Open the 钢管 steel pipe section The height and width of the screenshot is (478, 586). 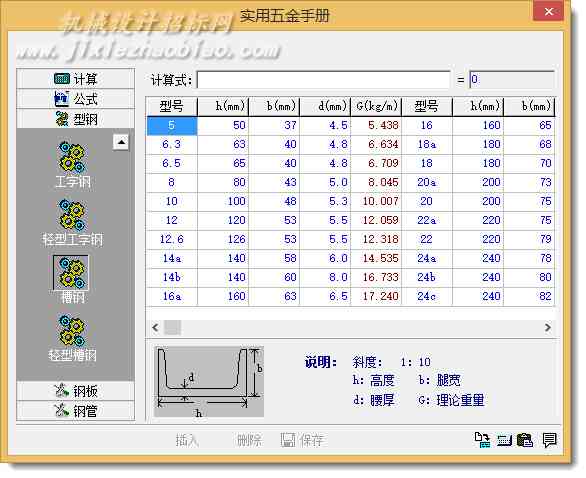click(75, 411)
